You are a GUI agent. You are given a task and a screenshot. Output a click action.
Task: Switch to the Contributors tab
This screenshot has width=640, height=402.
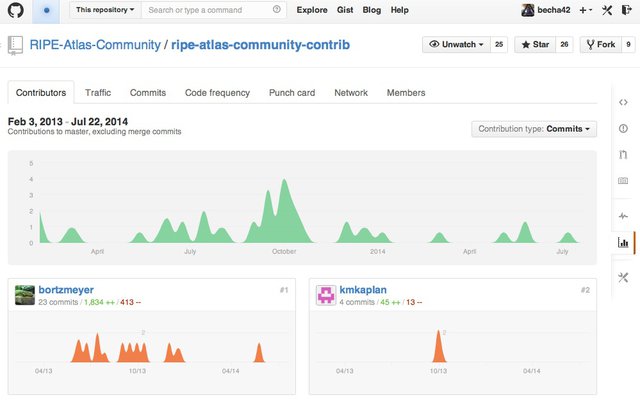(41, 93)
